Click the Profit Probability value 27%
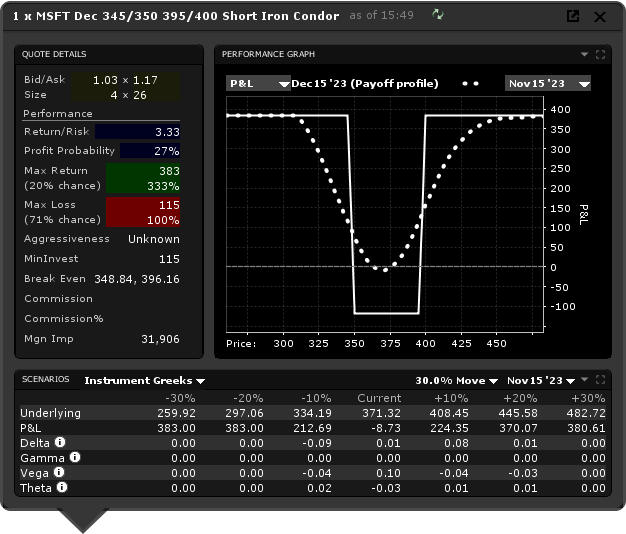Screen dimensions: 626x534 (167, 151)
